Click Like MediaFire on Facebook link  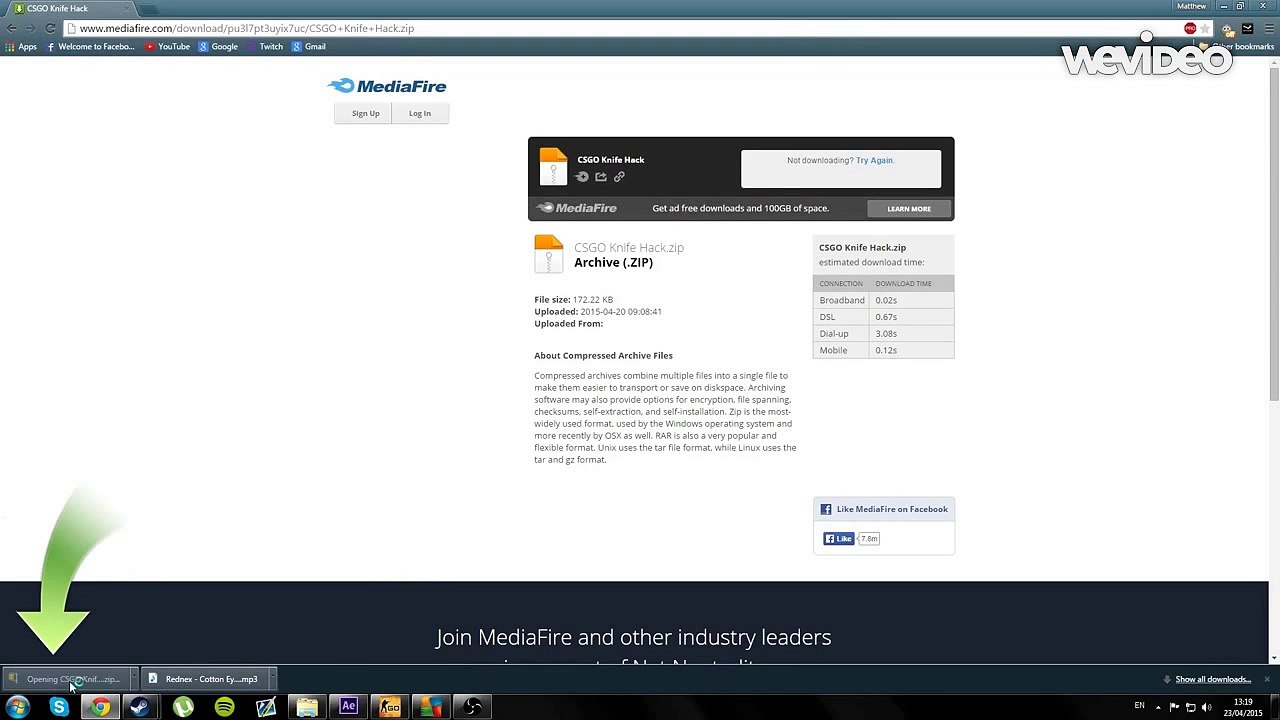pyautogui.click(x=892, y=509)
